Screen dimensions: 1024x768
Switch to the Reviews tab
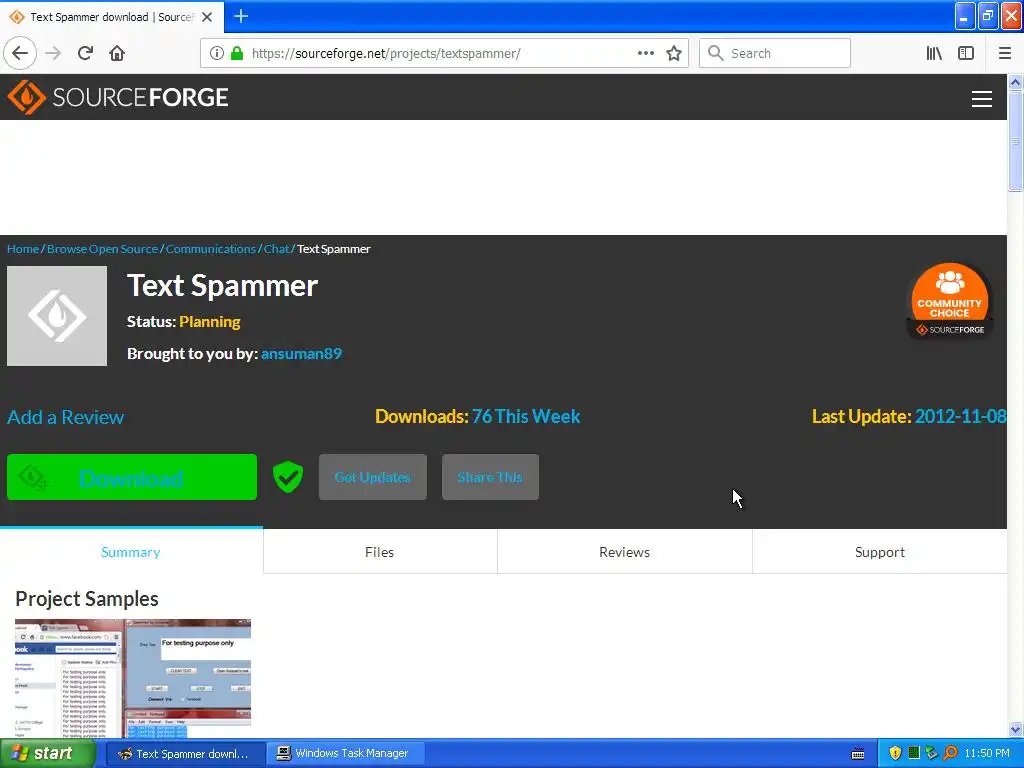coord(624,552)
